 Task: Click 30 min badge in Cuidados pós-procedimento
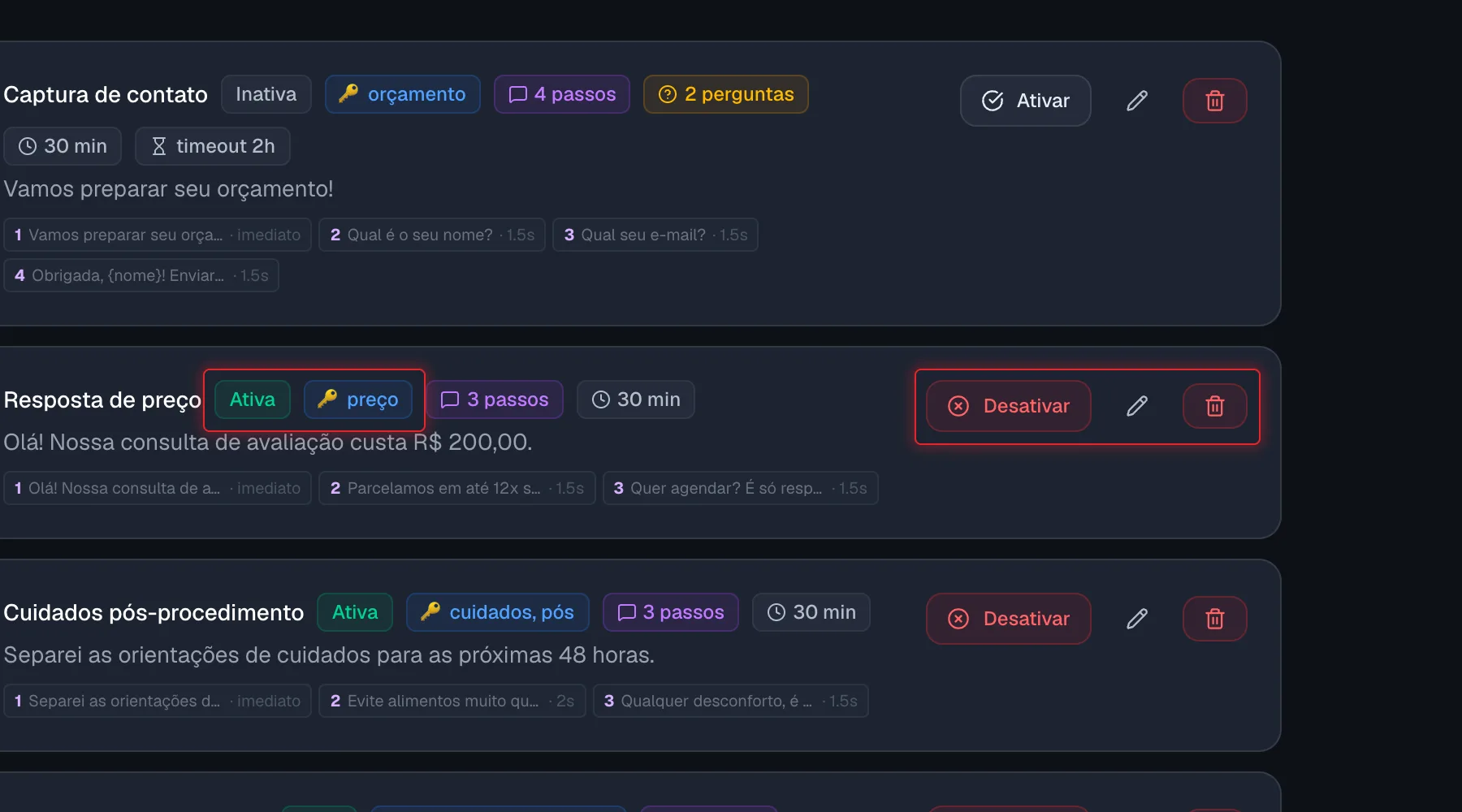[x=811, y=612]
